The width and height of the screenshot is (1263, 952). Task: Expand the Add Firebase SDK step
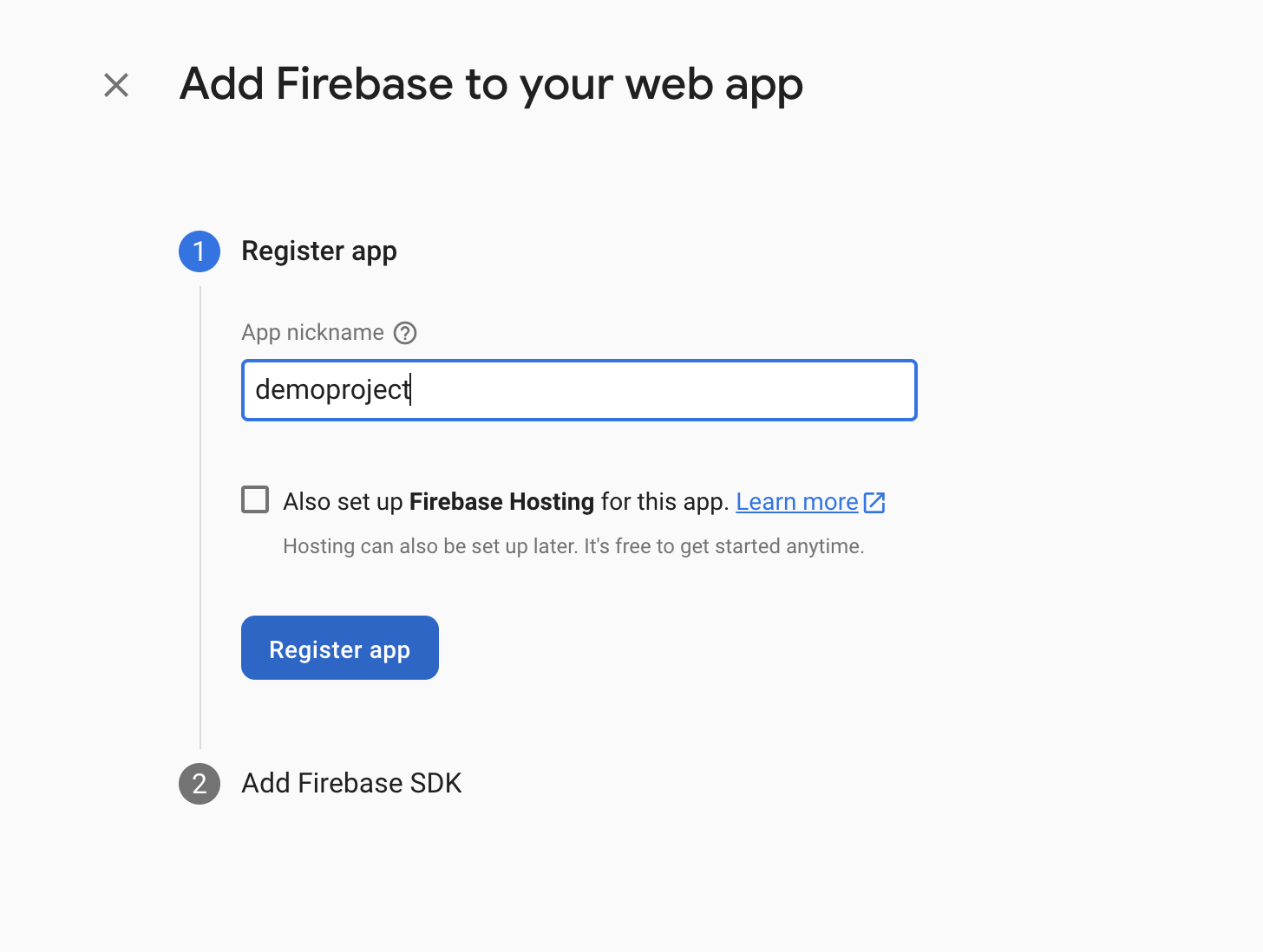(351, 784)
